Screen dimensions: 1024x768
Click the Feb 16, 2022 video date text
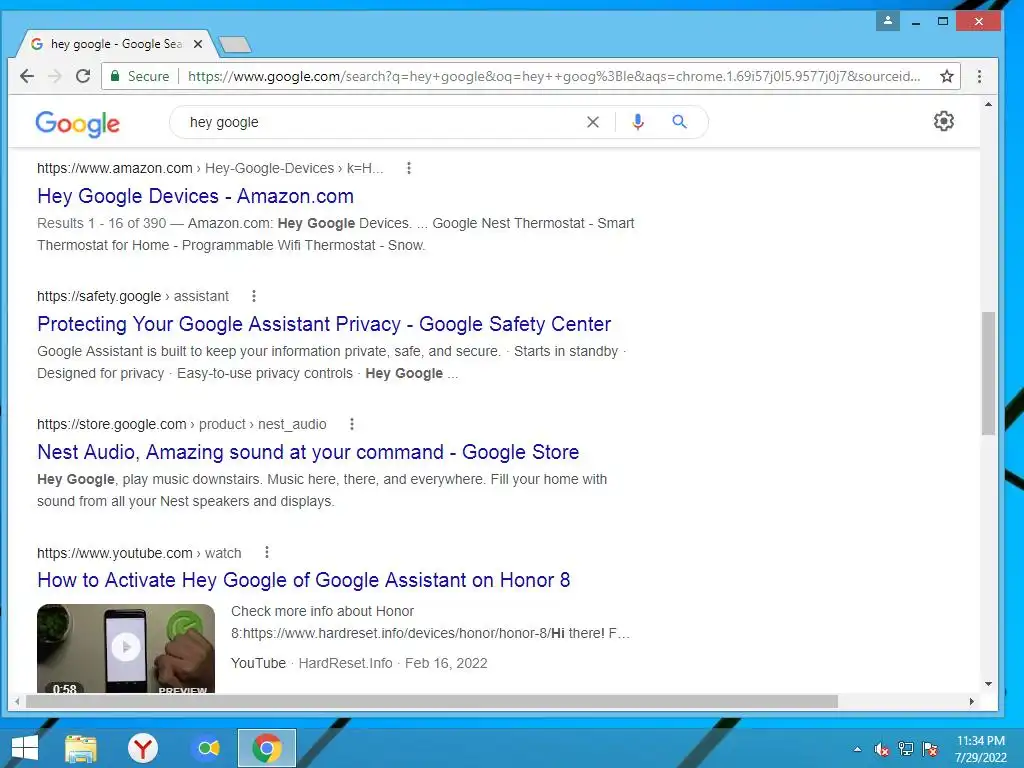point(446,664)
